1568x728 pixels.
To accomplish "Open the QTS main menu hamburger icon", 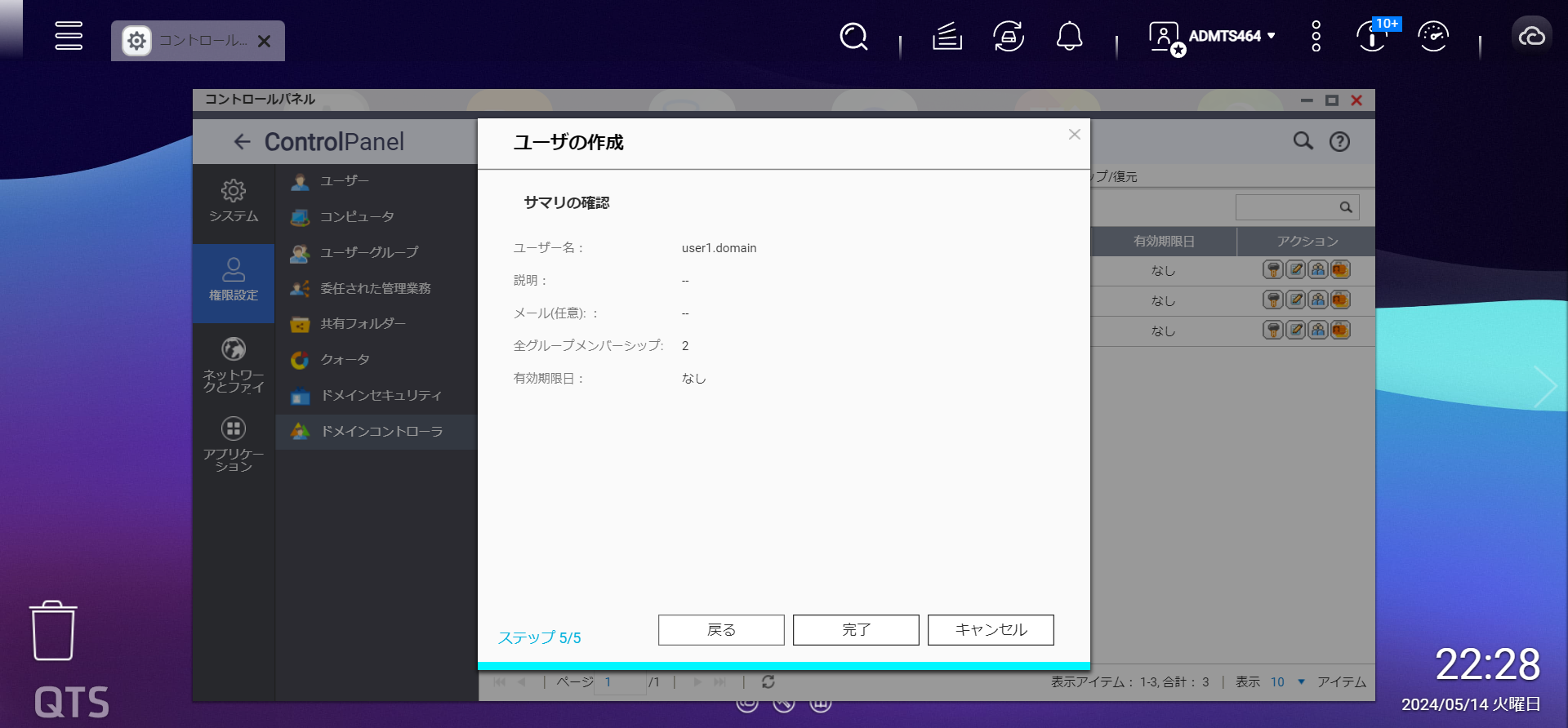I will [x=69, y=36].
